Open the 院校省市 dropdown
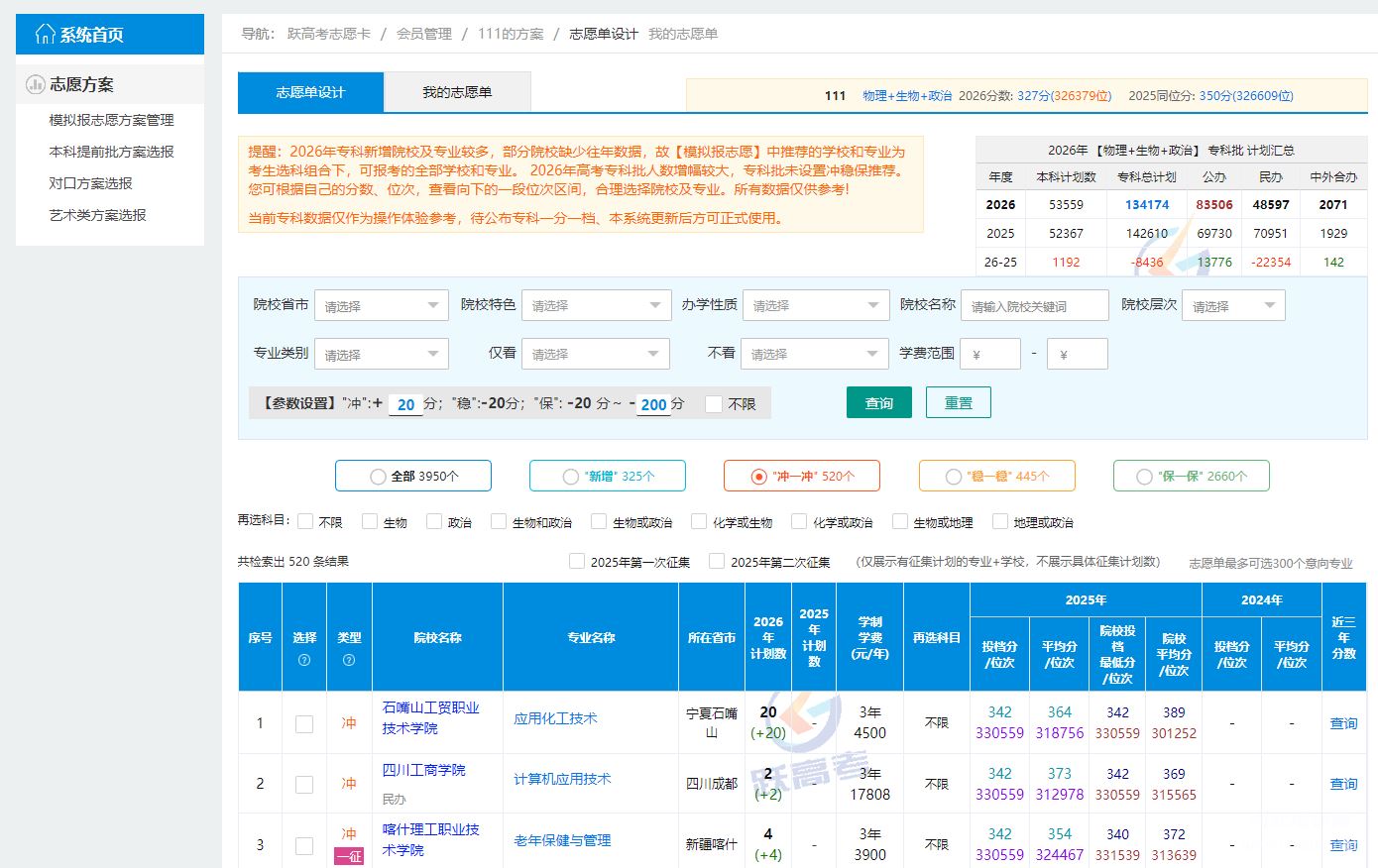This screenshot has height=868, width=1378. 382,305
